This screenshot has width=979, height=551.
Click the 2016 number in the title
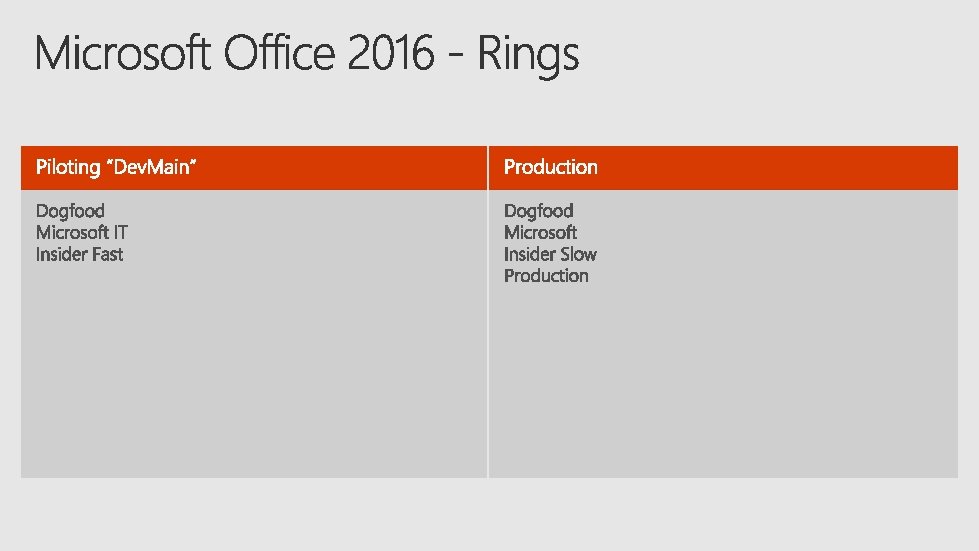click(391, 53)
